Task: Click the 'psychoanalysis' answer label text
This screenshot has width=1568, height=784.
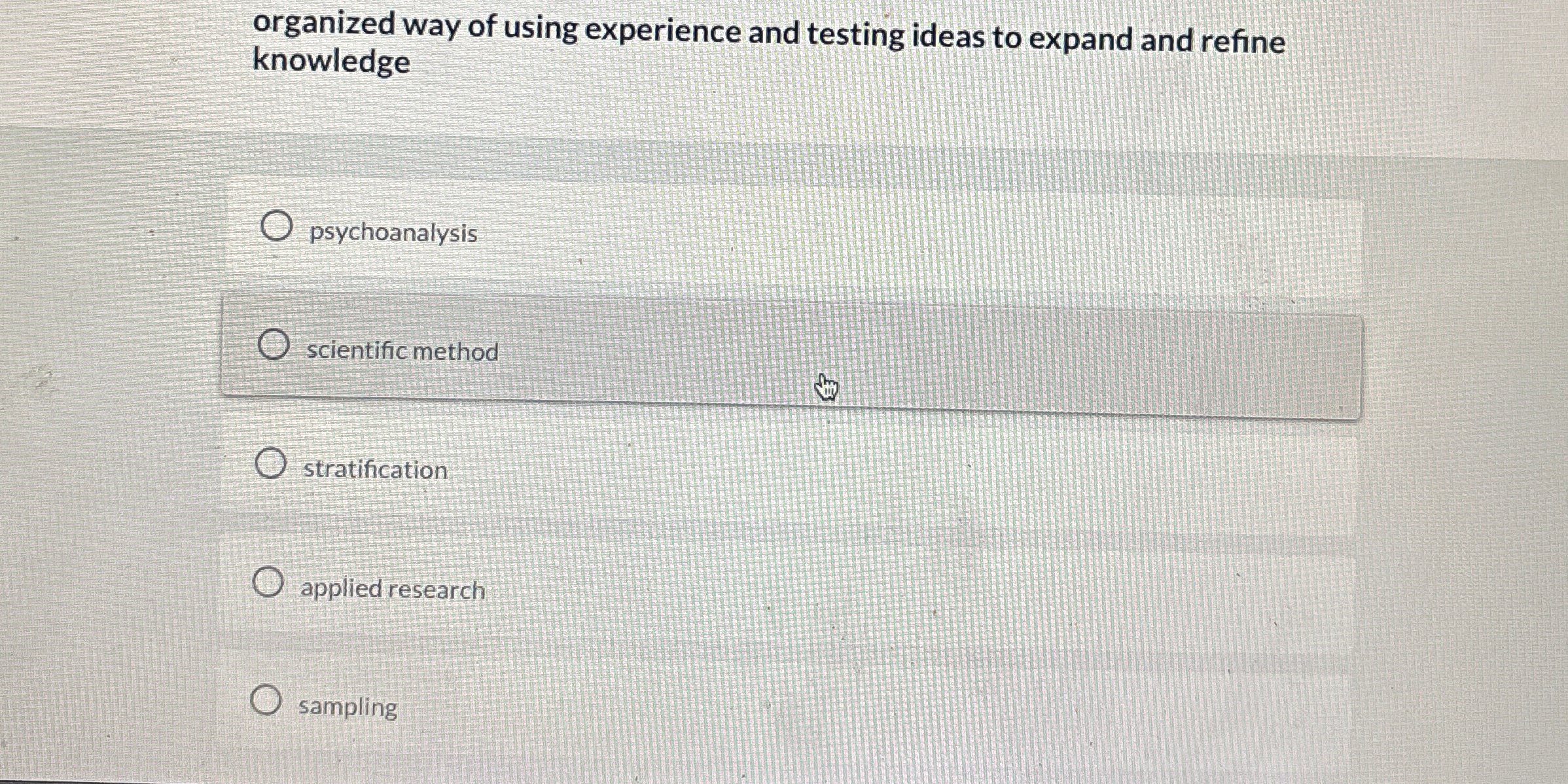Action: (393, 233)
